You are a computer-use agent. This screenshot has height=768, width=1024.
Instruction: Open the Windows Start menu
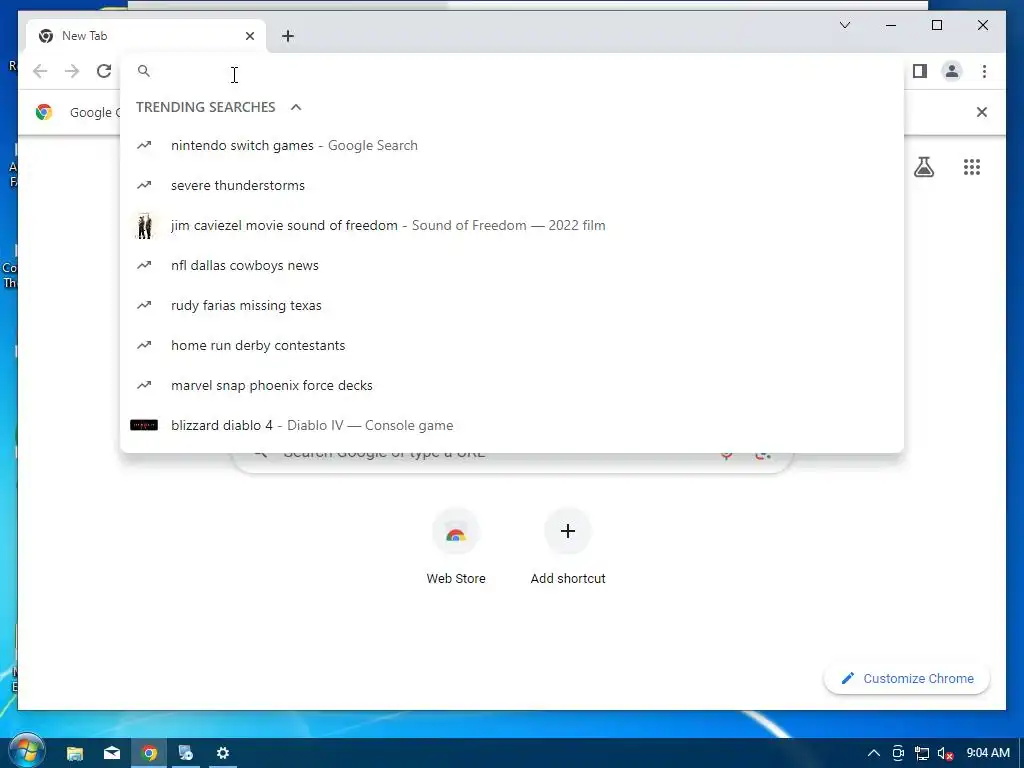(27, 752)
